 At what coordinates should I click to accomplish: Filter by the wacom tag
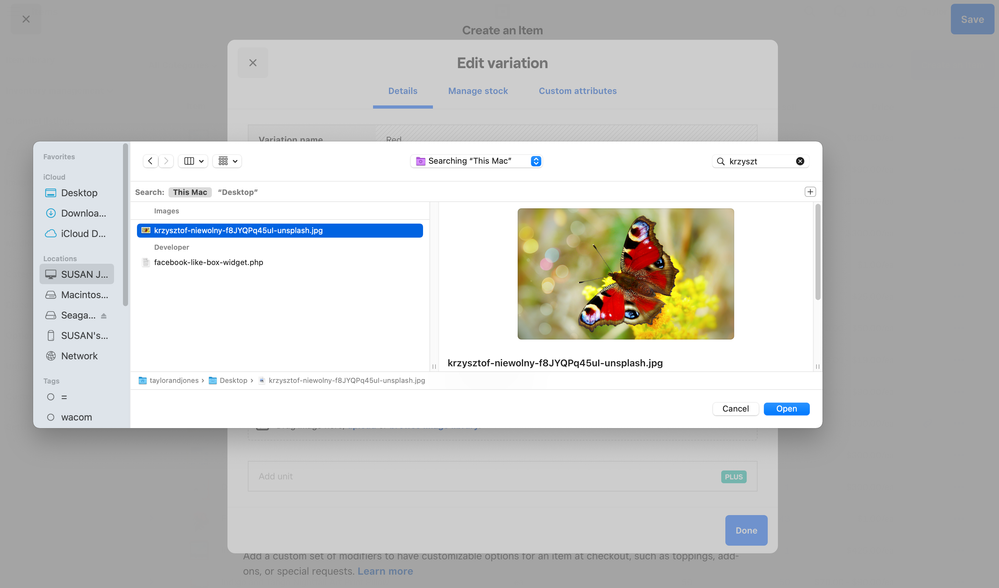pos(76,417)
